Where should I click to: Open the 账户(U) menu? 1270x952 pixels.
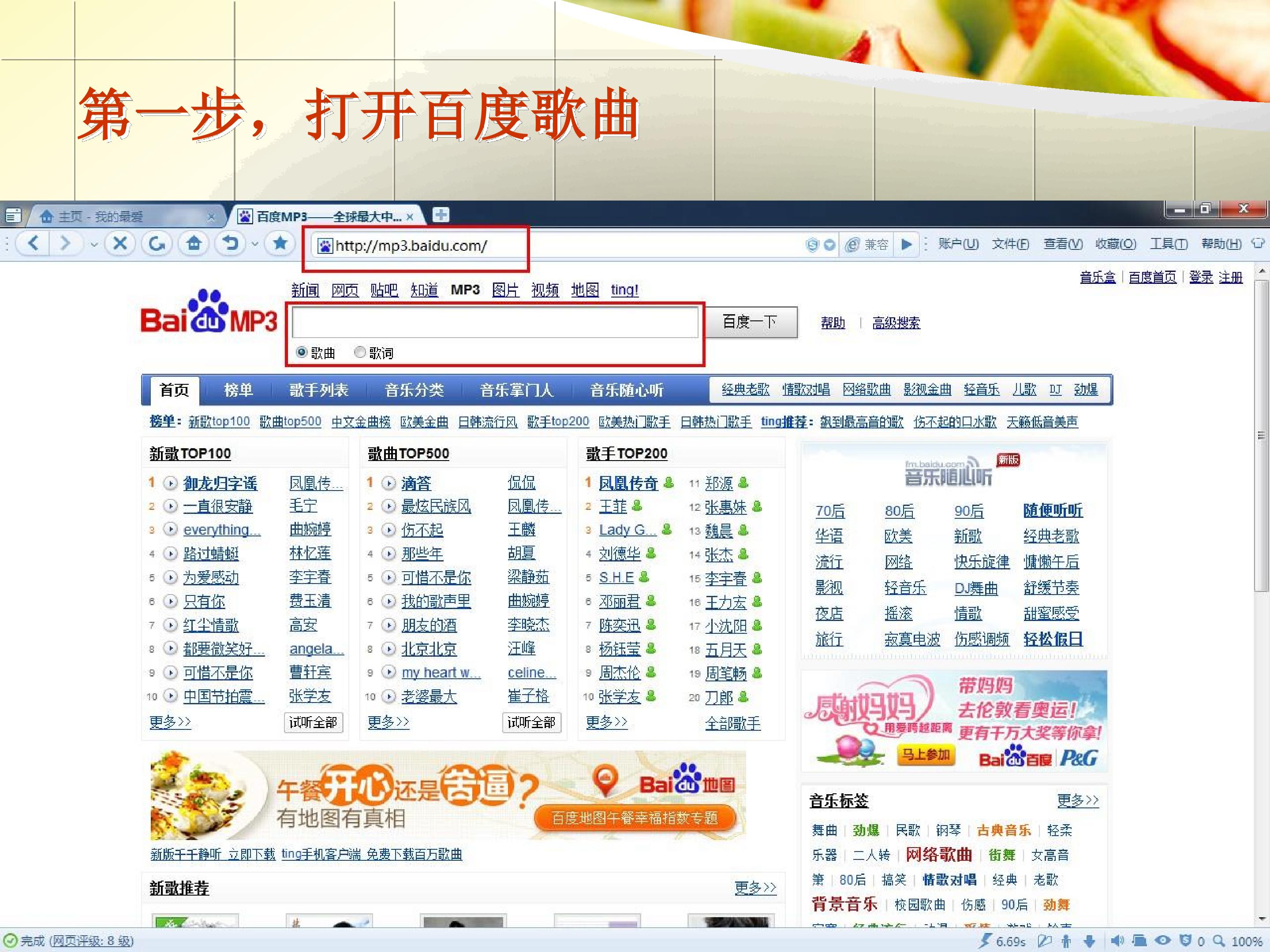point(958,244)
